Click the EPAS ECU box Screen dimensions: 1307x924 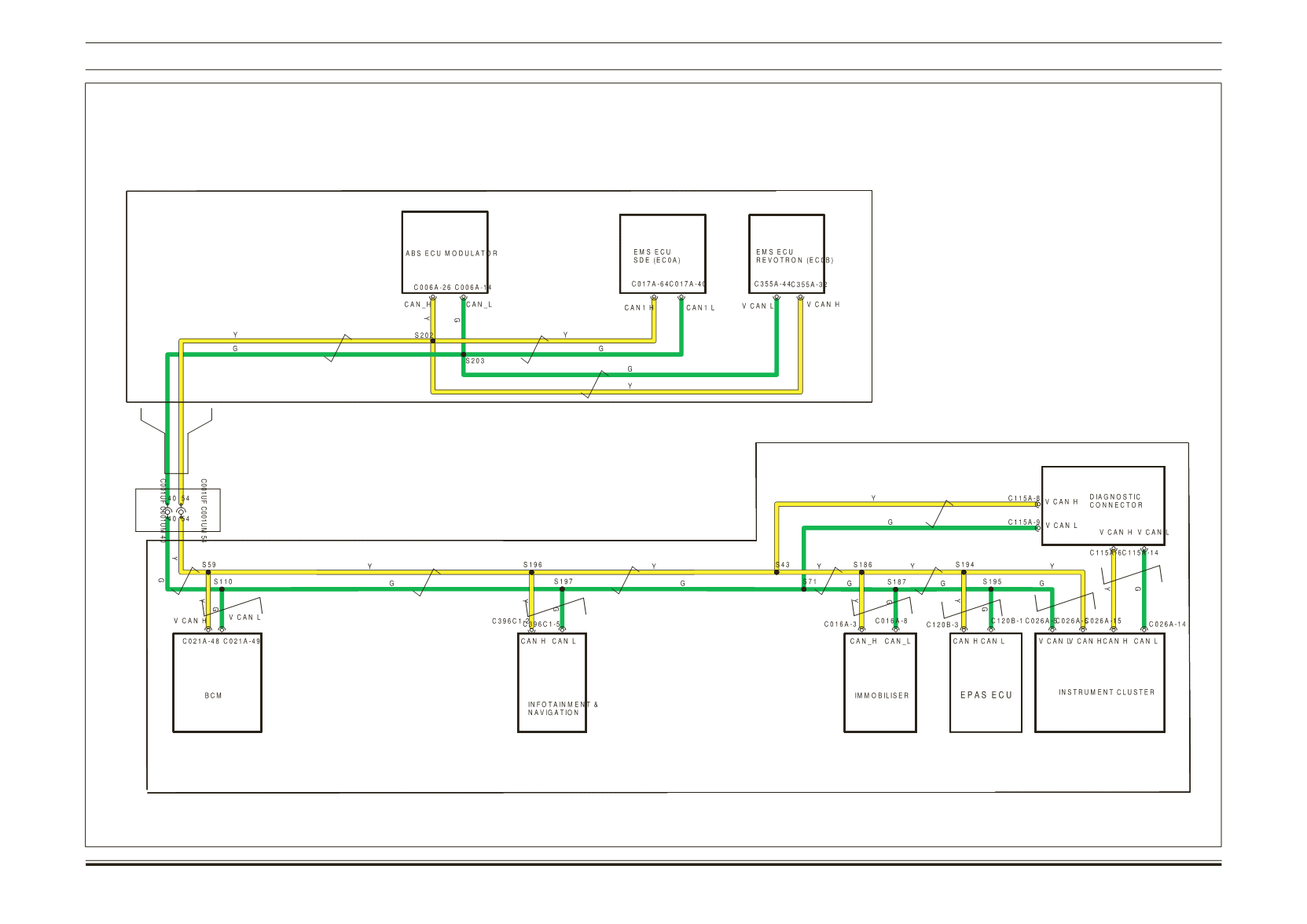[x=986, y=683]
